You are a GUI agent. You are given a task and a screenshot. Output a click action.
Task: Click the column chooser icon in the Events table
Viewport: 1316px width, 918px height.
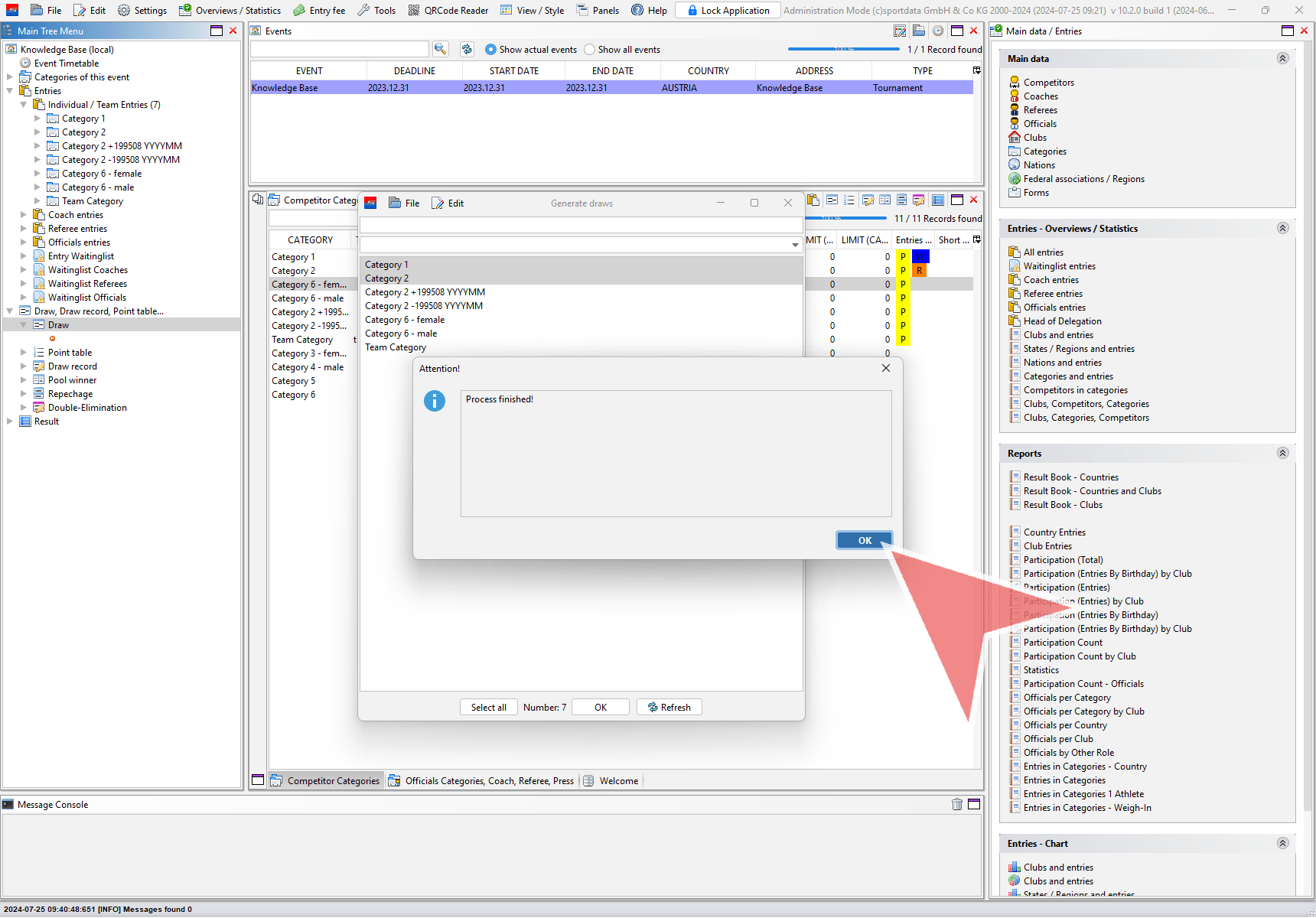click(x=976, y=70)
